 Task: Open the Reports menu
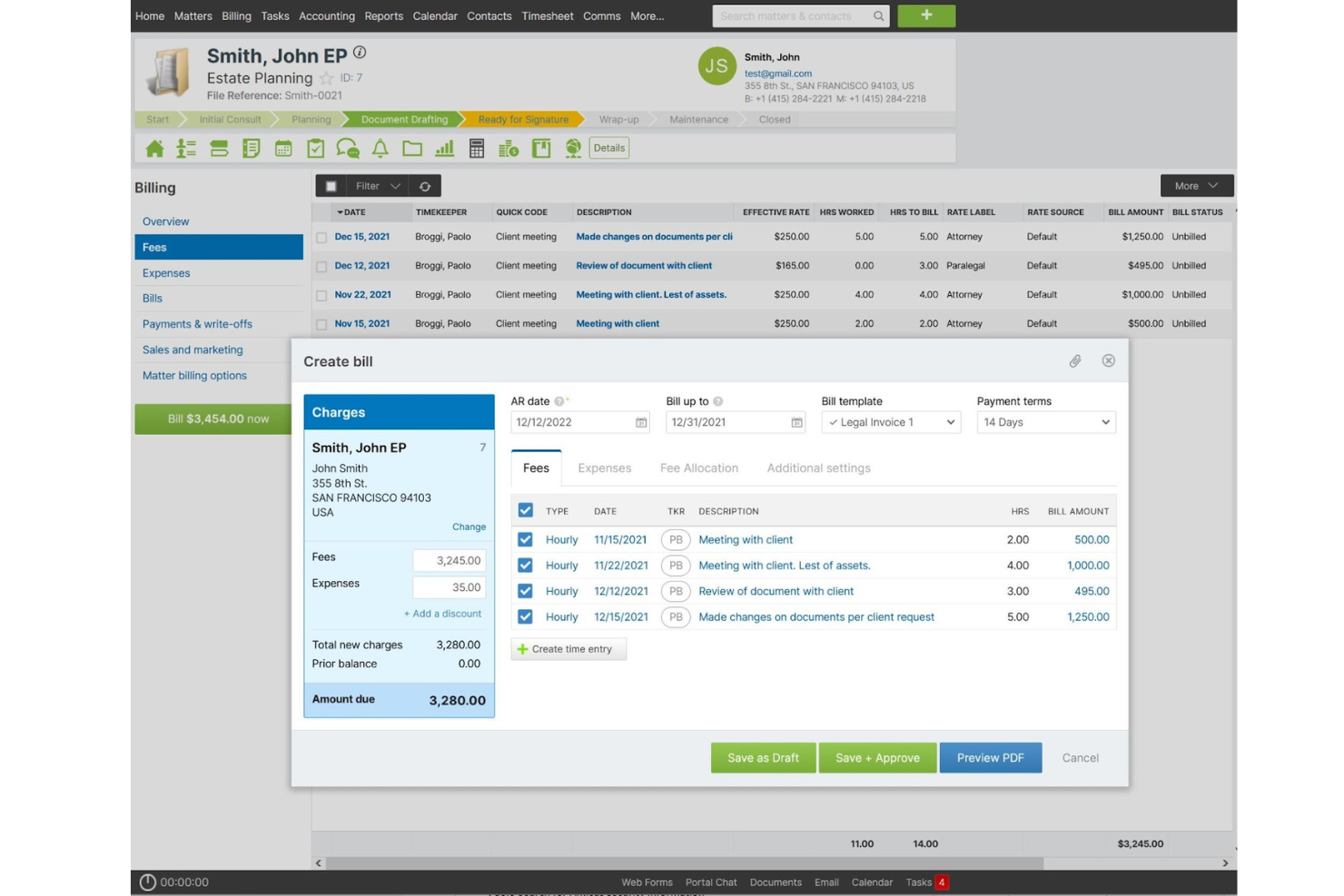[383, 16]
